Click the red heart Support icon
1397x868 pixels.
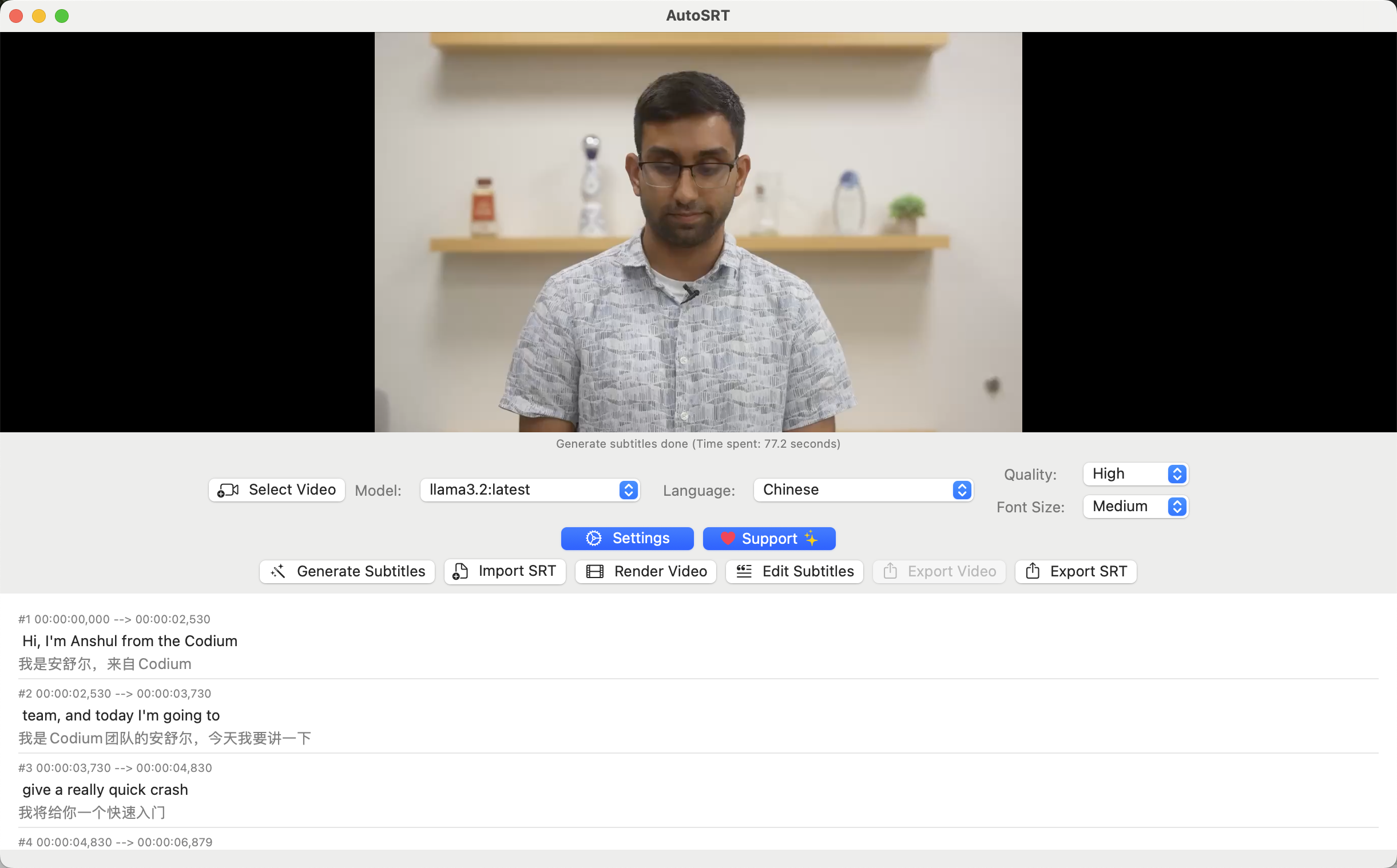click(x=728, y=539)
